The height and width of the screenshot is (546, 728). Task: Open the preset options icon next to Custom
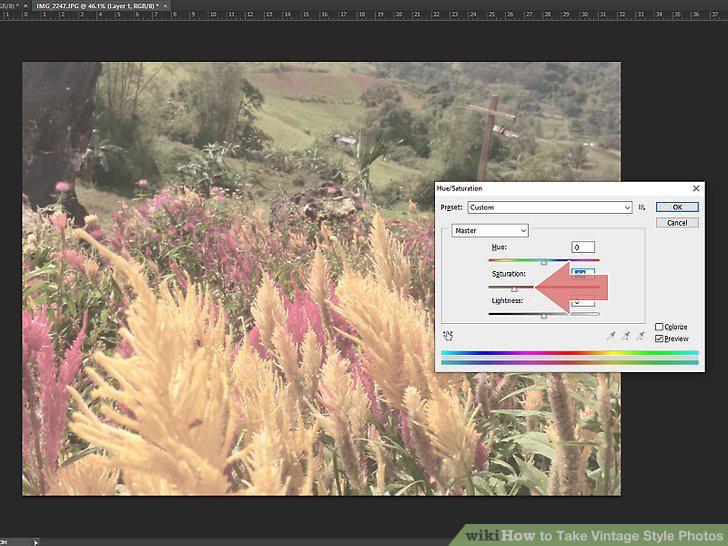642,208
